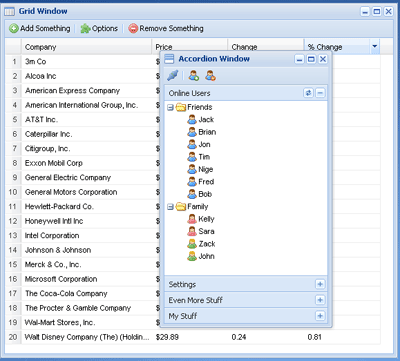400x361 pixels.
Task: Close the Accordion Window
Action: pyautogui.click(x=323, y=59)
